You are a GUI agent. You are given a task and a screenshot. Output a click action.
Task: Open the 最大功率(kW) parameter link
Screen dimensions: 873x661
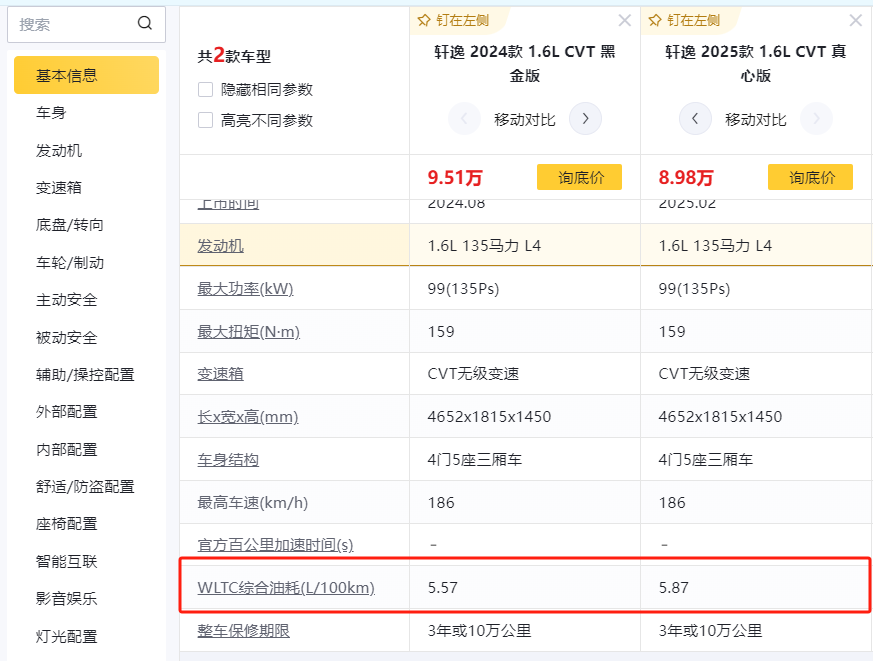tap(245, 288)
